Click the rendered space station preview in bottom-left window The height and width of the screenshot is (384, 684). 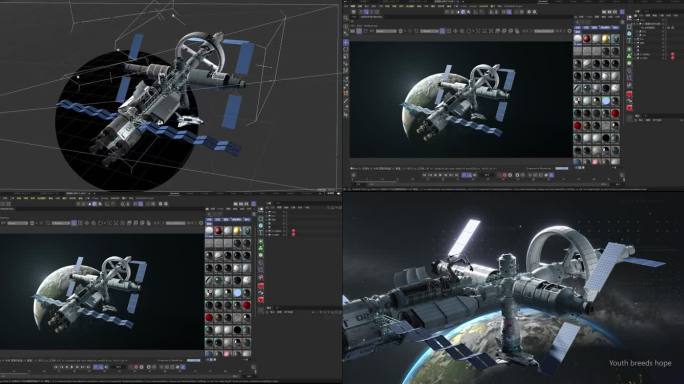pyautogui.click(x=102, y=291)
